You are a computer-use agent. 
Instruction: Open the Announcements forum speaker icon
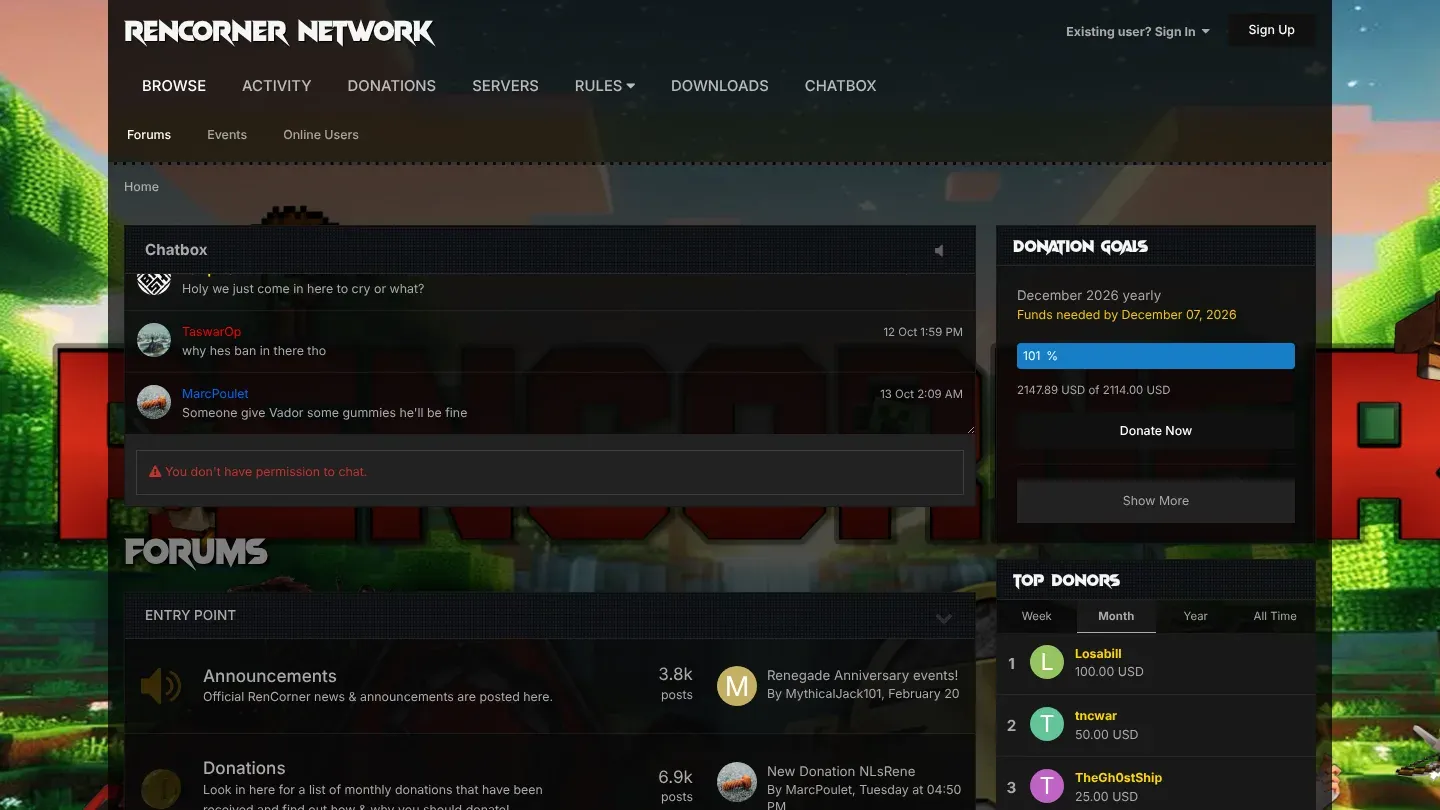pyautogui.click(x=161, y=686)
